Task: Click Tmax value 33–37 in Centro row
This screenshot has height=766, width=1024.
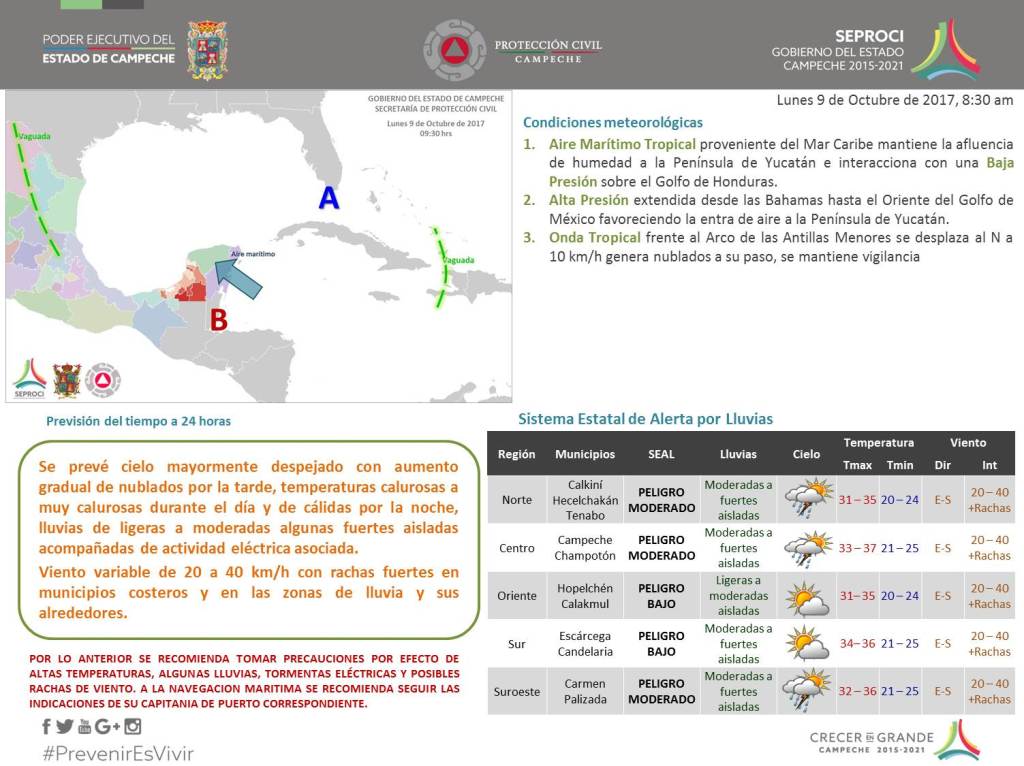Action: click(x=857, y=548)
